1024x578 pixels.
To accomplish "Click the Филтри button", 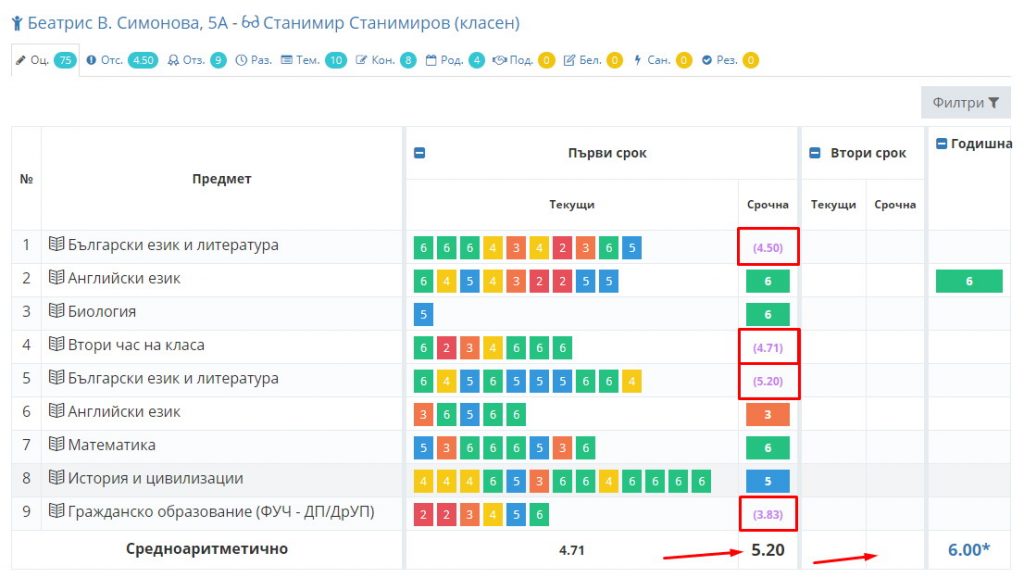I will pos(965,103).
